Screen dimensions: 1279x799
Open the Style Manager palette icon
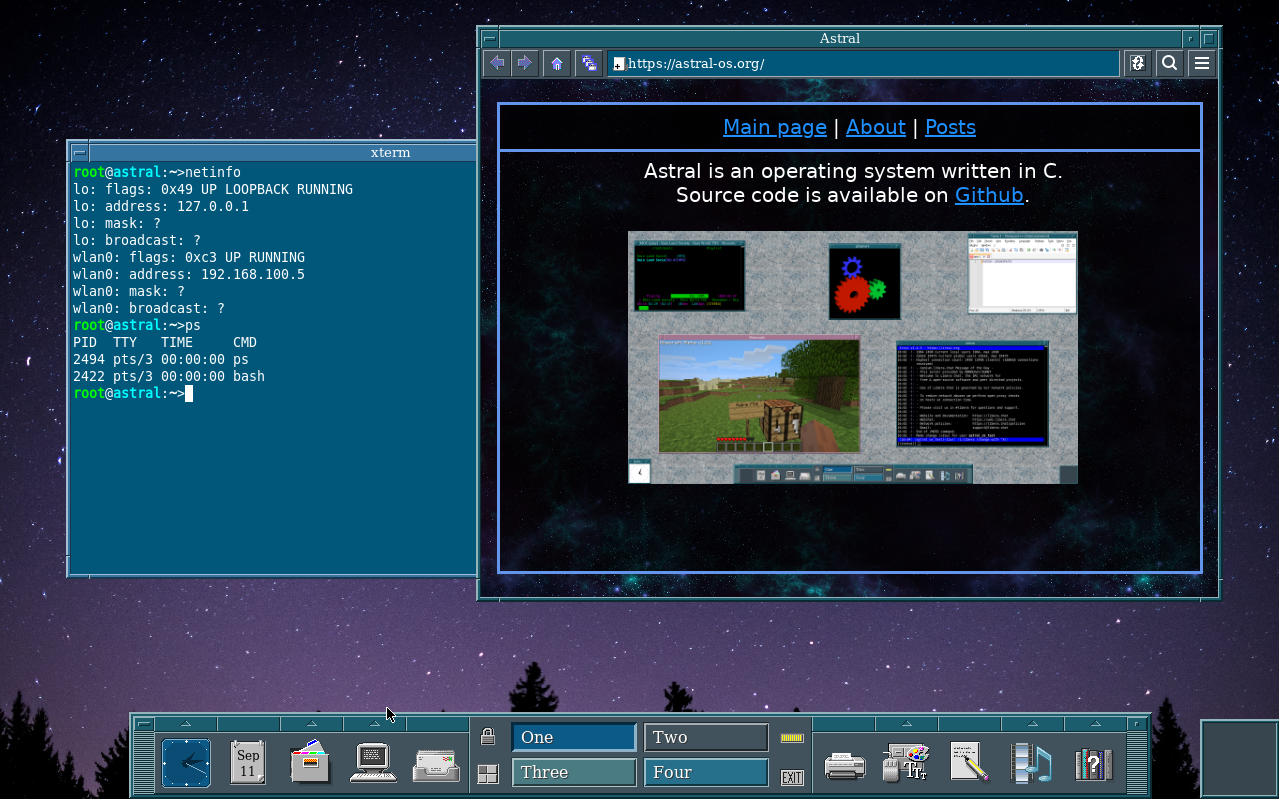907,763
